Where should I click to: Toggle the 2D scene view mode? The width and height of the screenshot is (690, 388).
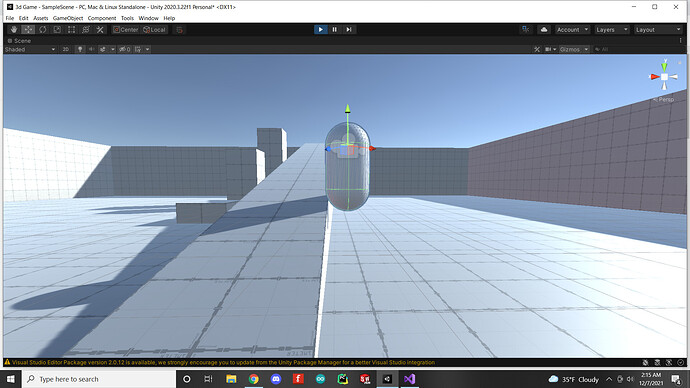pos(66,49)
